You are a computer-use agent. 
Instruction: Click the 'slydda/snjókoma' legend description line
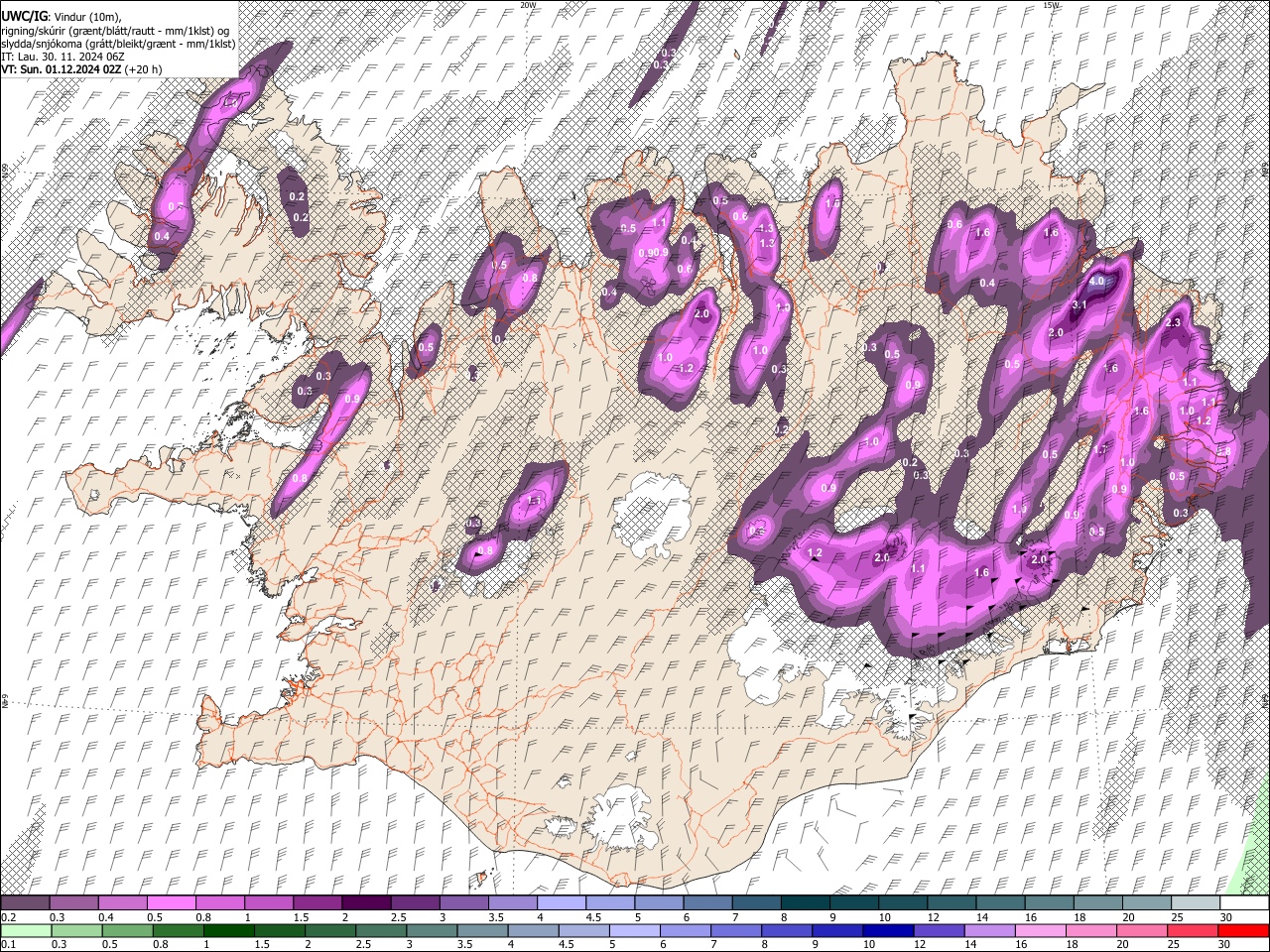118,44
